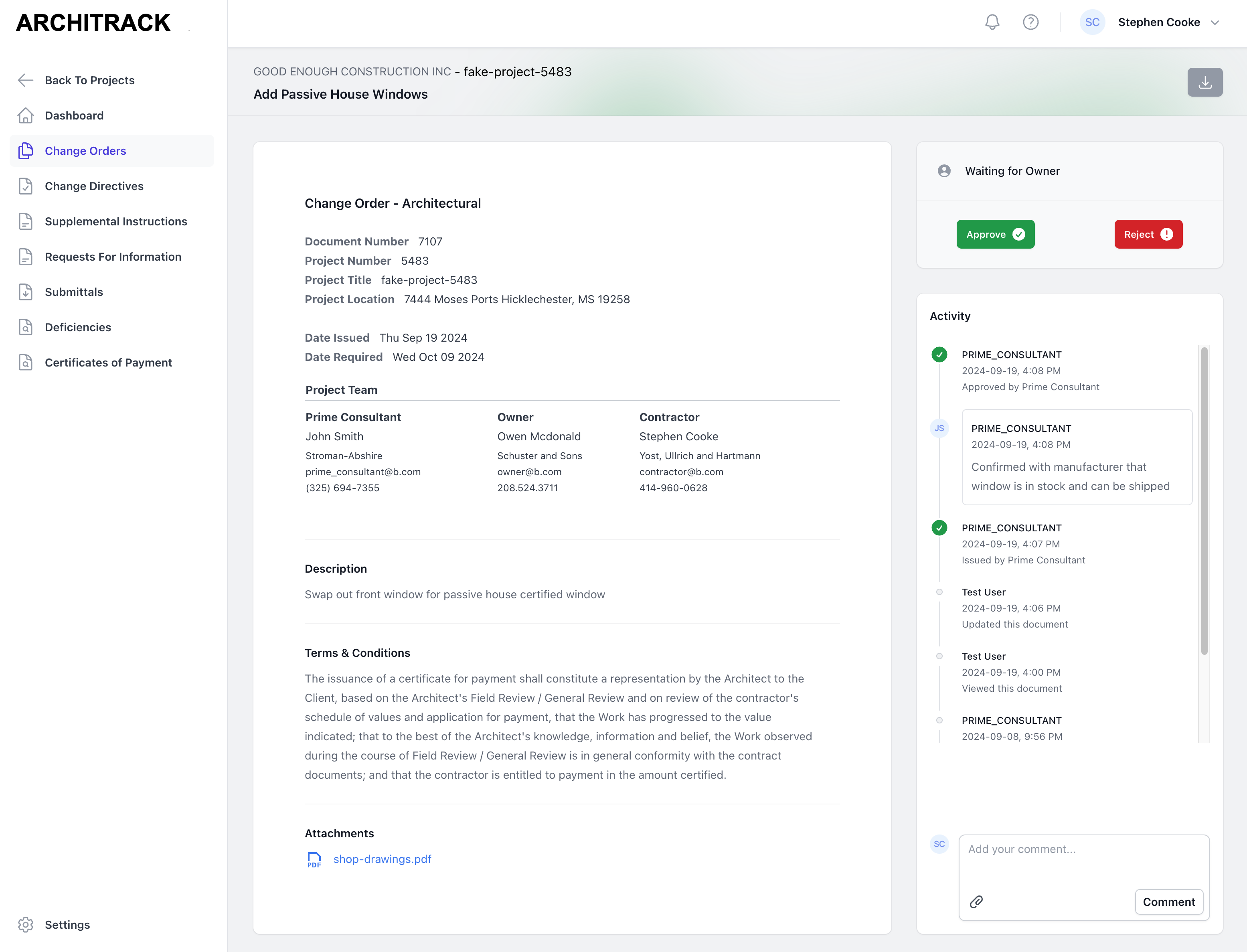Screen dimensions: 1247x952
Task: Click the Activity panel scrollbar
Action: click(1204, 500)
